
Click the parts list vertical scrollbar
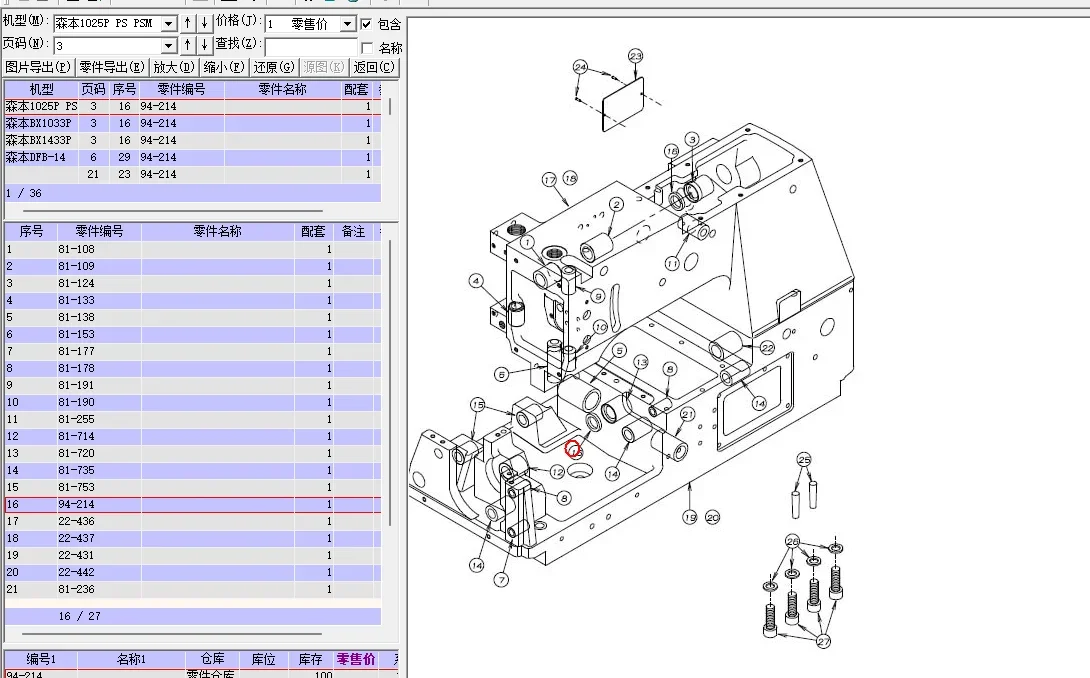pyautogui.click(x=390, y=382)
